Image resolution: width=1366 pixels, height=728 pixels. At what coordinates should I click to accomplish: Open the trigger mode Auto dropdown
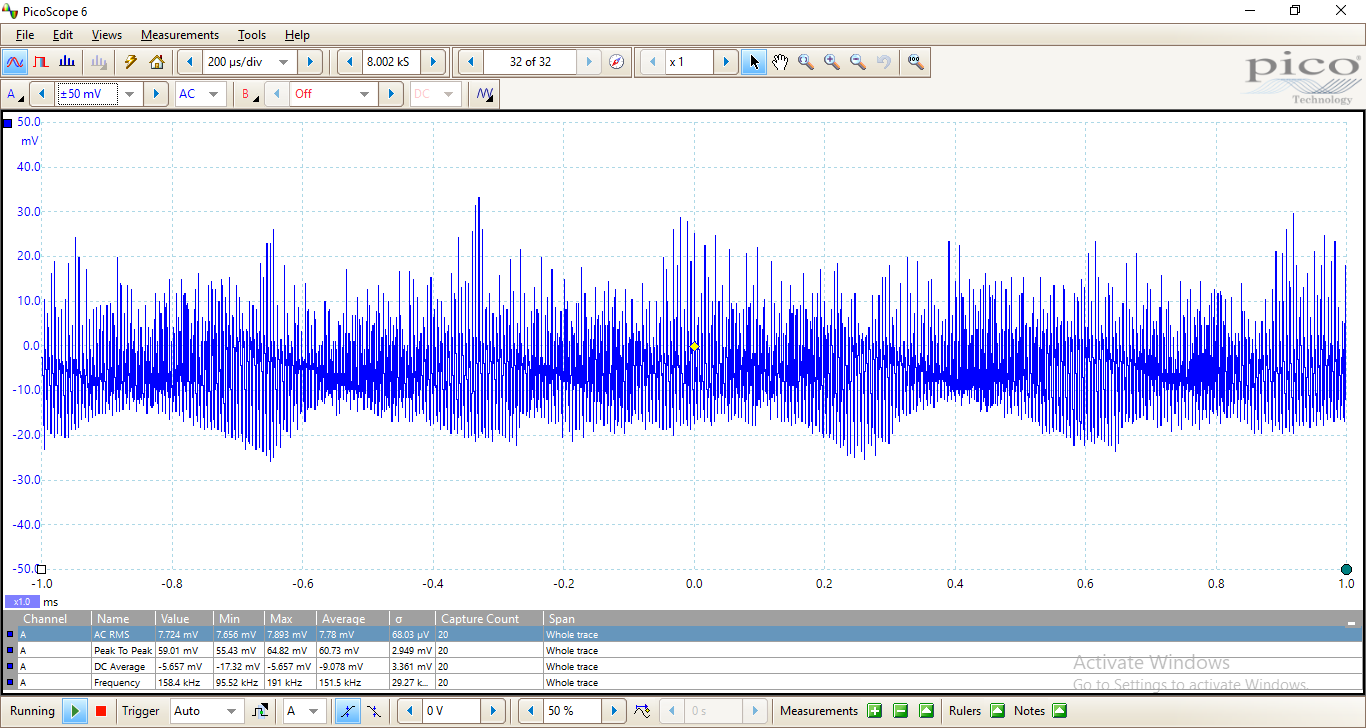click(x=232, y=711)
